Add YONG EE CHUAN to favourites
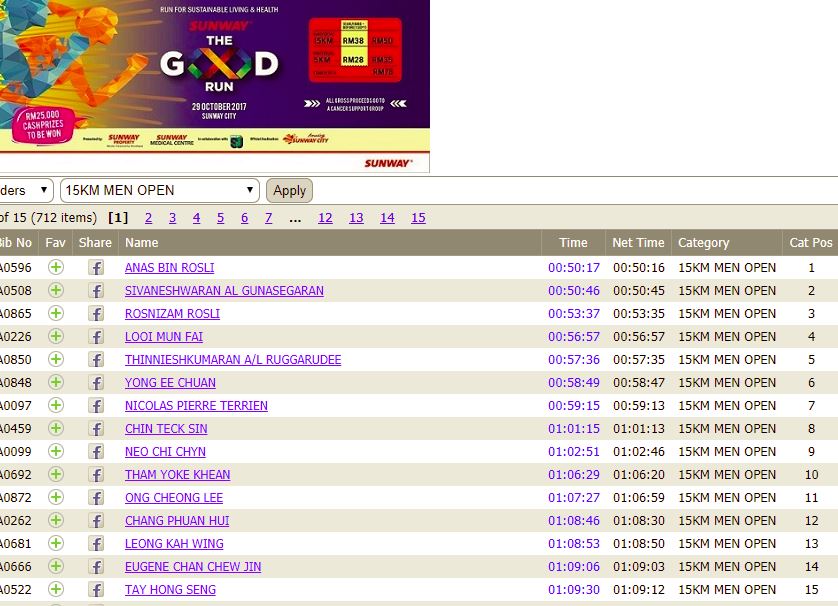838x606 pixels. (56, 382)
